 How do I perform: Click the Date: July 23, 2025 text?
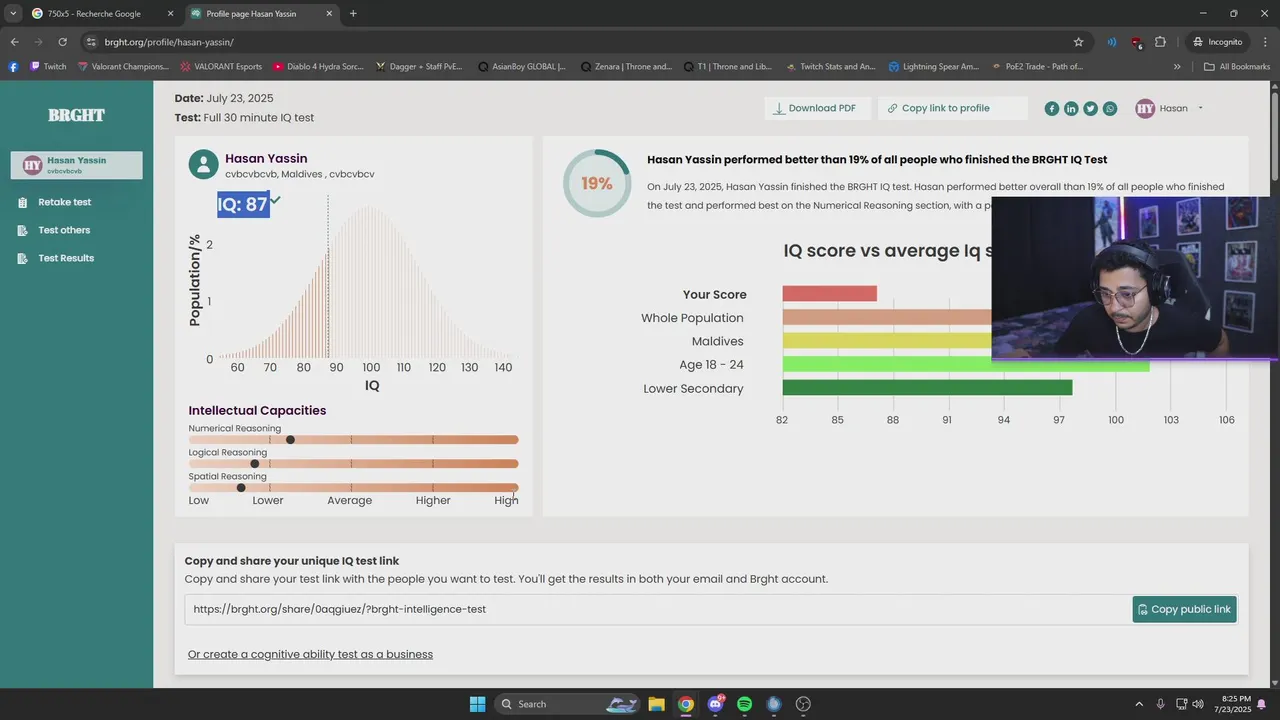tap(224, 98)
